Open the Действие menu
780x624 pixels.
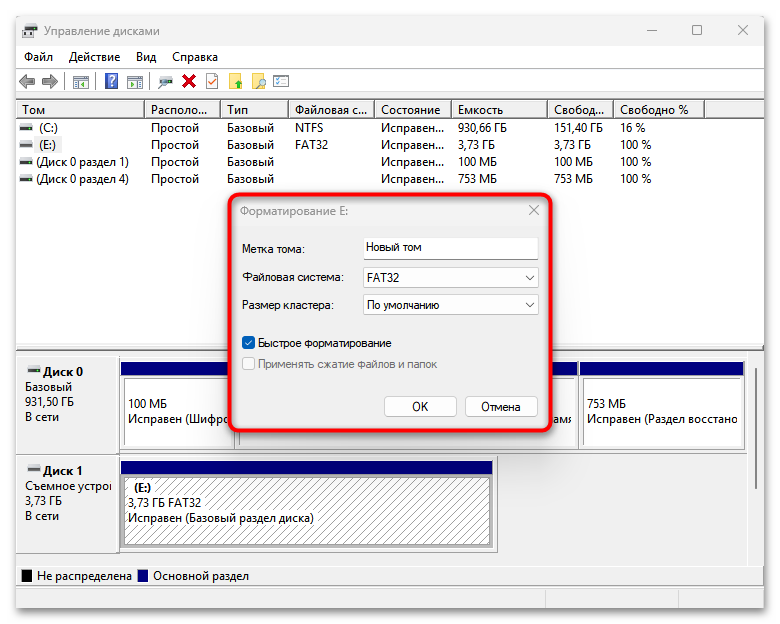[95, 57]
